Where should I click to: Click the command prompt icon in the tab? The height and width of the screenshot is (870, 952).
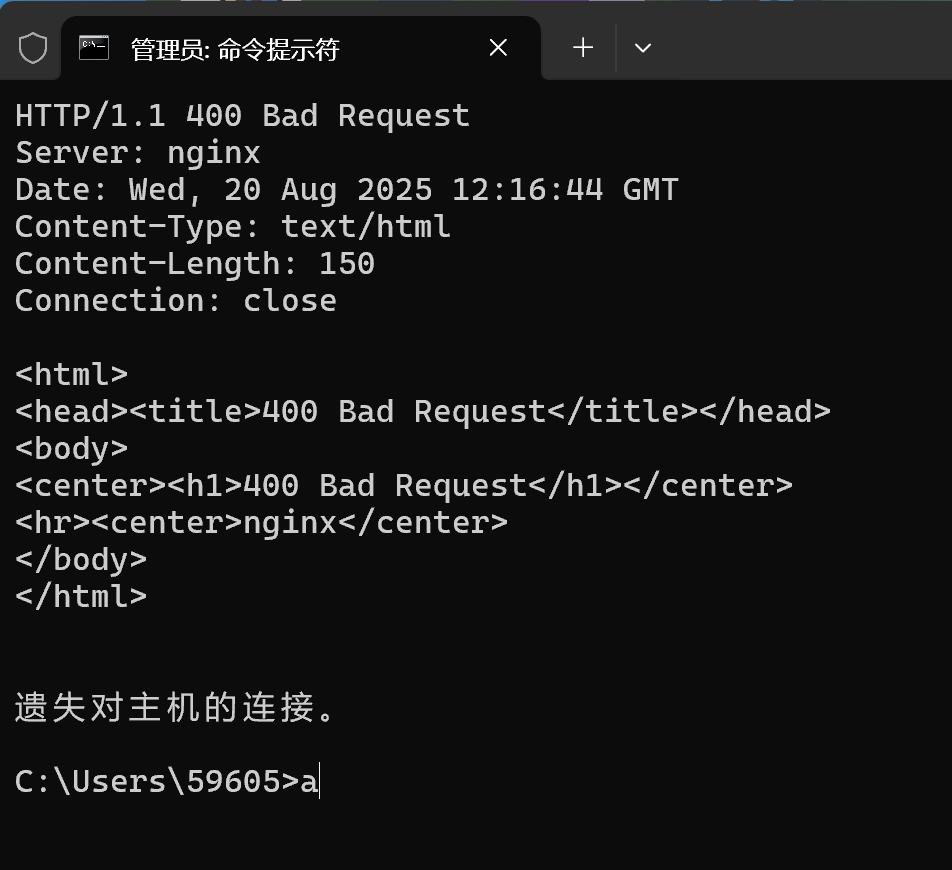[x=94, y=48]
